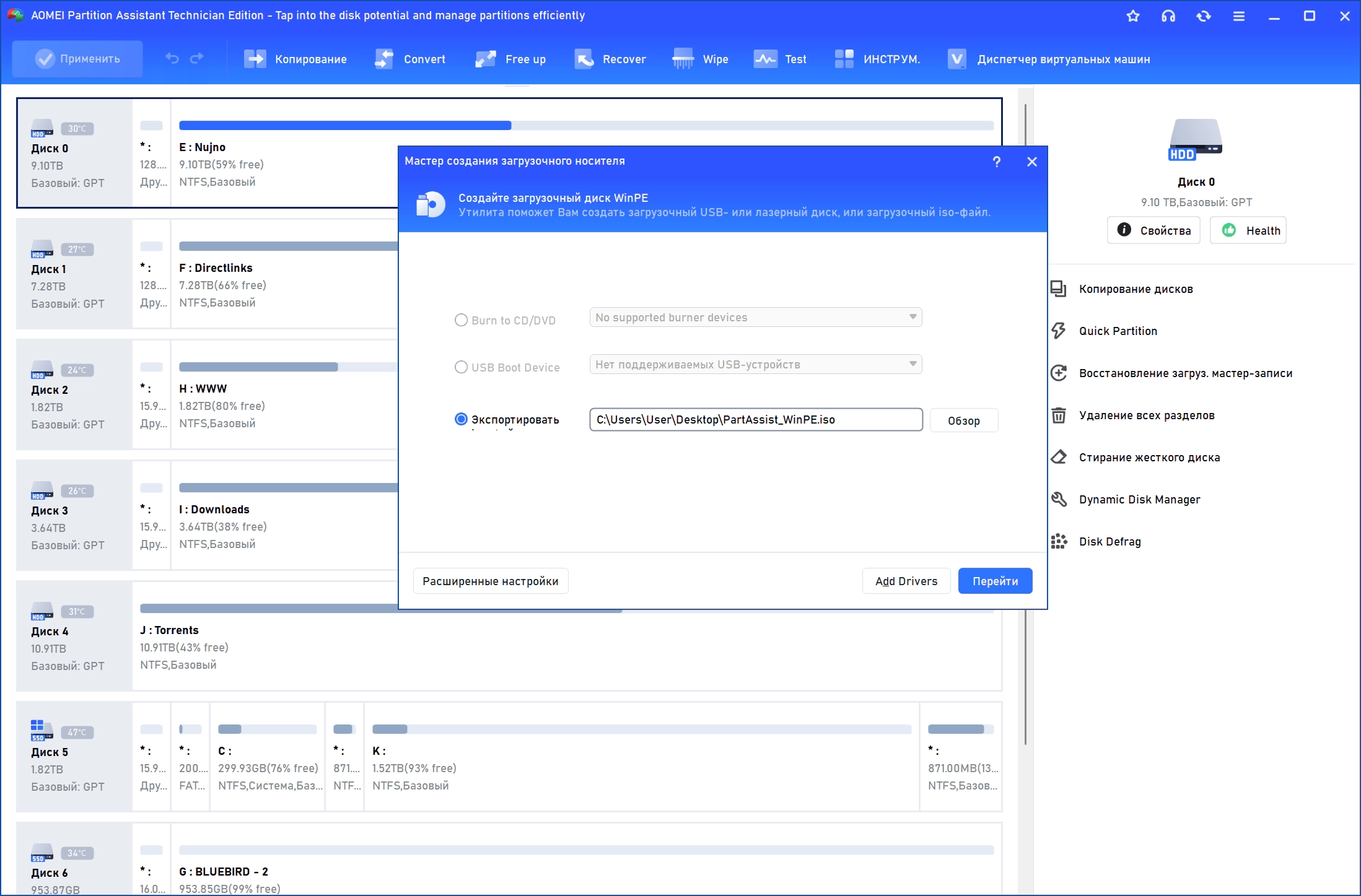This screenshot has width=1361, height=896.
Task: Select the Экспортировать radio option
Action: (x=461, y=419)
